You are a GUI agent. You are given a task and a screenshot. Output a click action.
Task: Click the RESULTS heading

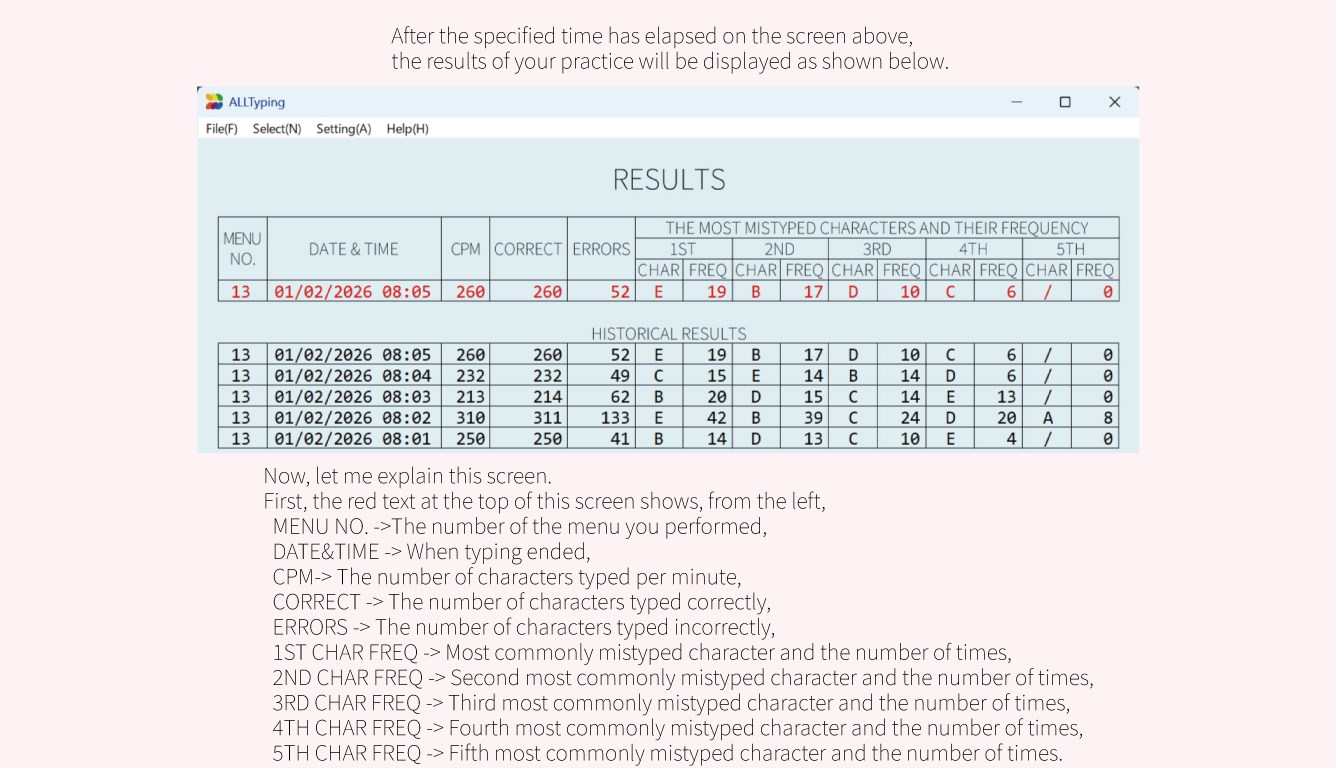(668, 179)
